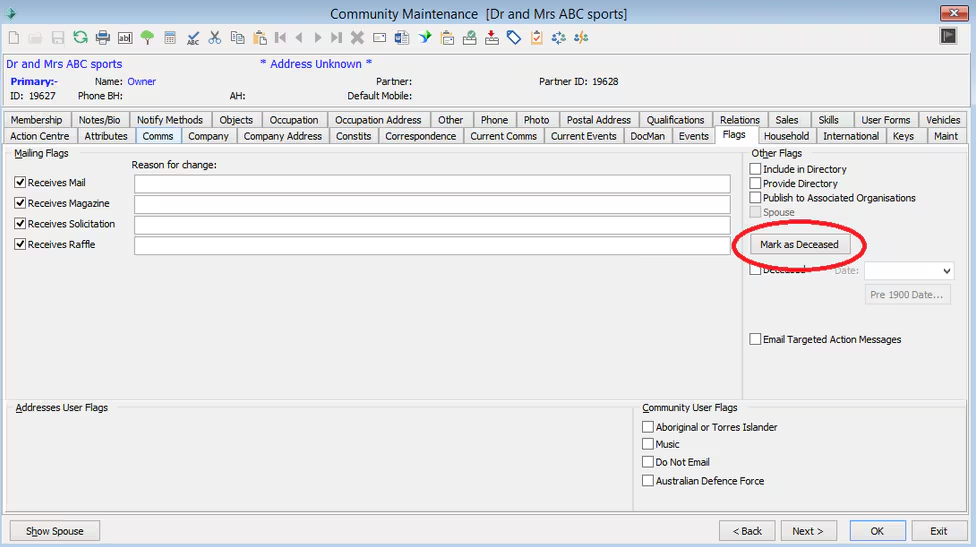Click the scissors Cut icon
Viewport: 976px width, 547px height.
click(x=215, y=38)
